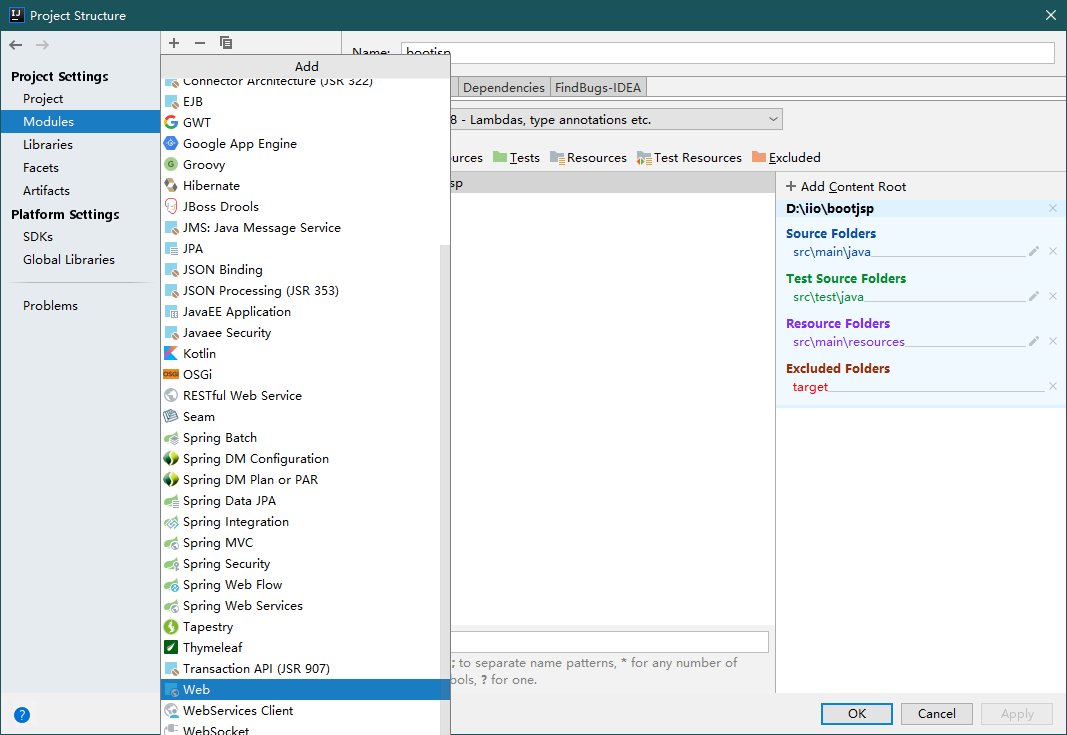
Task: Switch to the FindBugs-IDEA tab
Action: point(597,88)
